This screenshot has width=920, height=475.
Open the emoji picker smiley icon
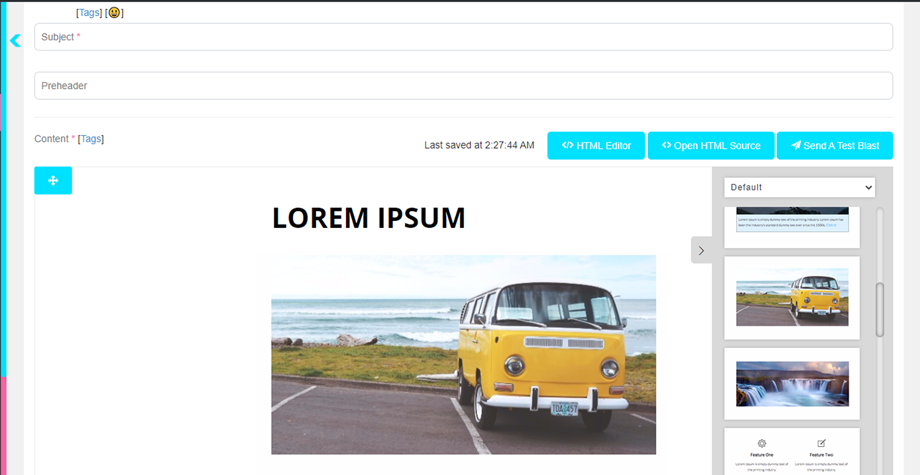114,13
